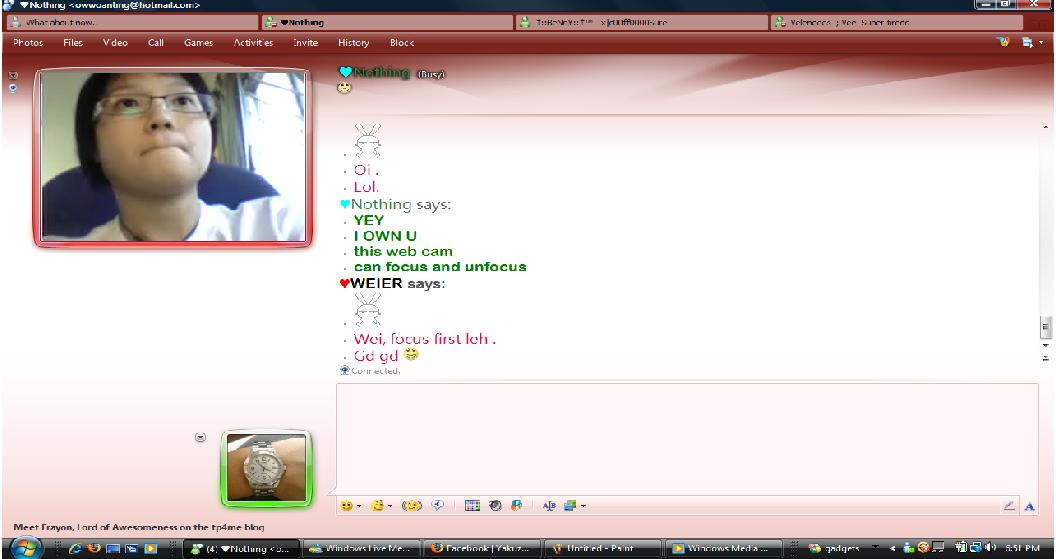The width and height of the screenshot is (1056, 559).
Task: Expand the winks dropdown arrow
Action: 390,506
